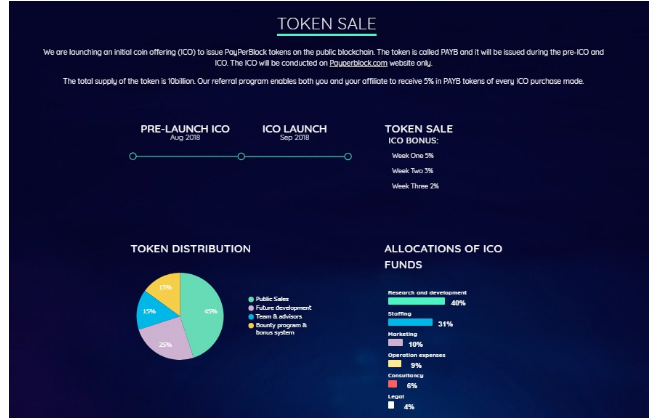Click the 15% yellow pie slice
This screenshot has width=656, height=420.
click(167, 288)
